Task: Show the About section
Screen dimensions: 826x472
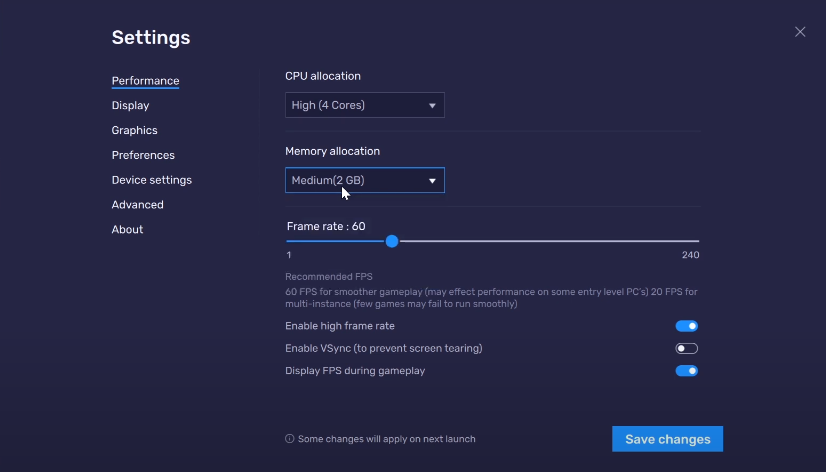Action: coord(127,229)
